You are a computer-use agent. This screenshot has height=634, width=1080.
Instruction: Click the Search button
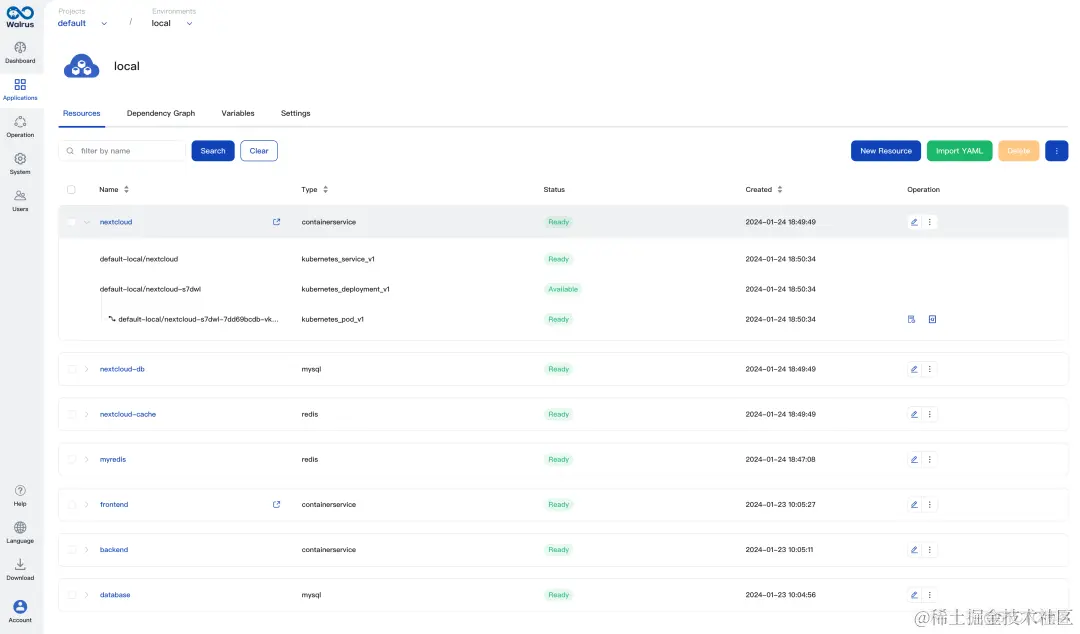213,151
